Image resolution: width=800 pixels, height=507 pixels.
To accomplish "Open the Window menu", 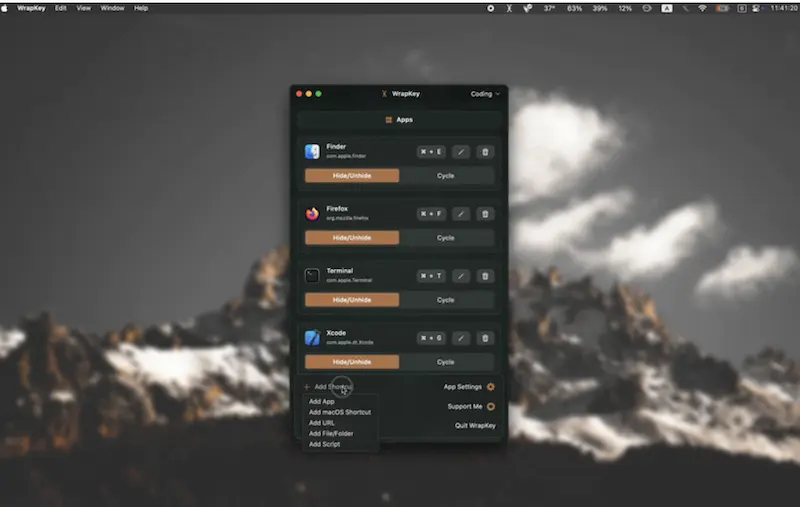I will (112, 8).
